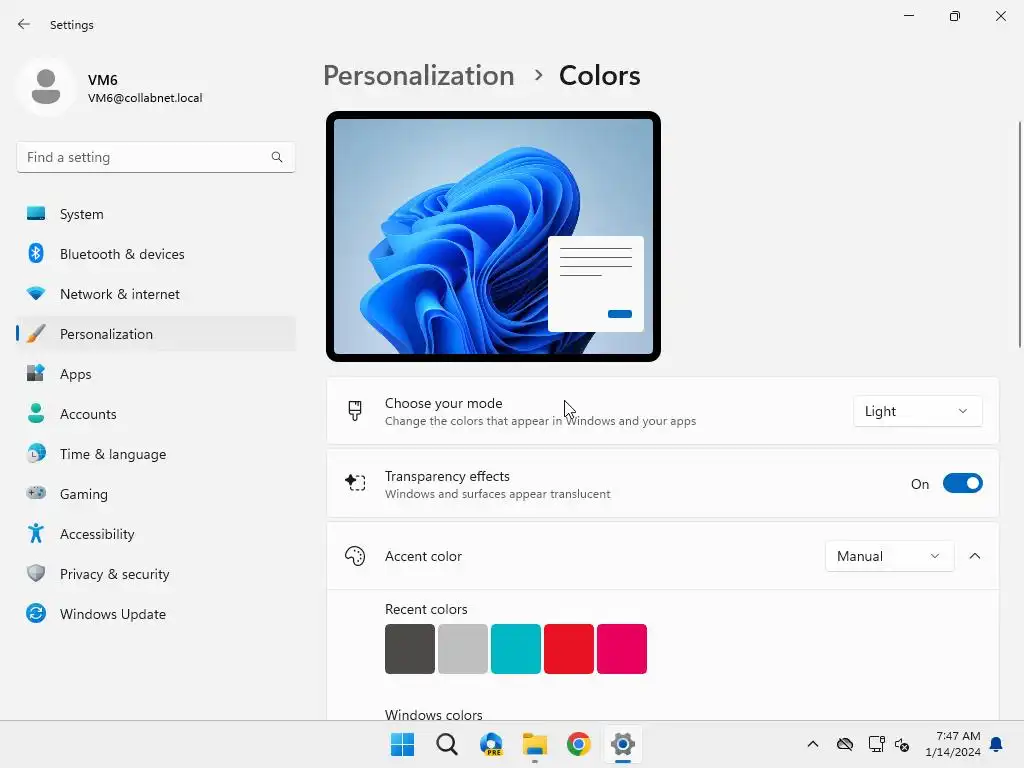Screen dimensions: 1024x768
Task: Click the settings page vertical scrollbar
Action: [1020, 235]
